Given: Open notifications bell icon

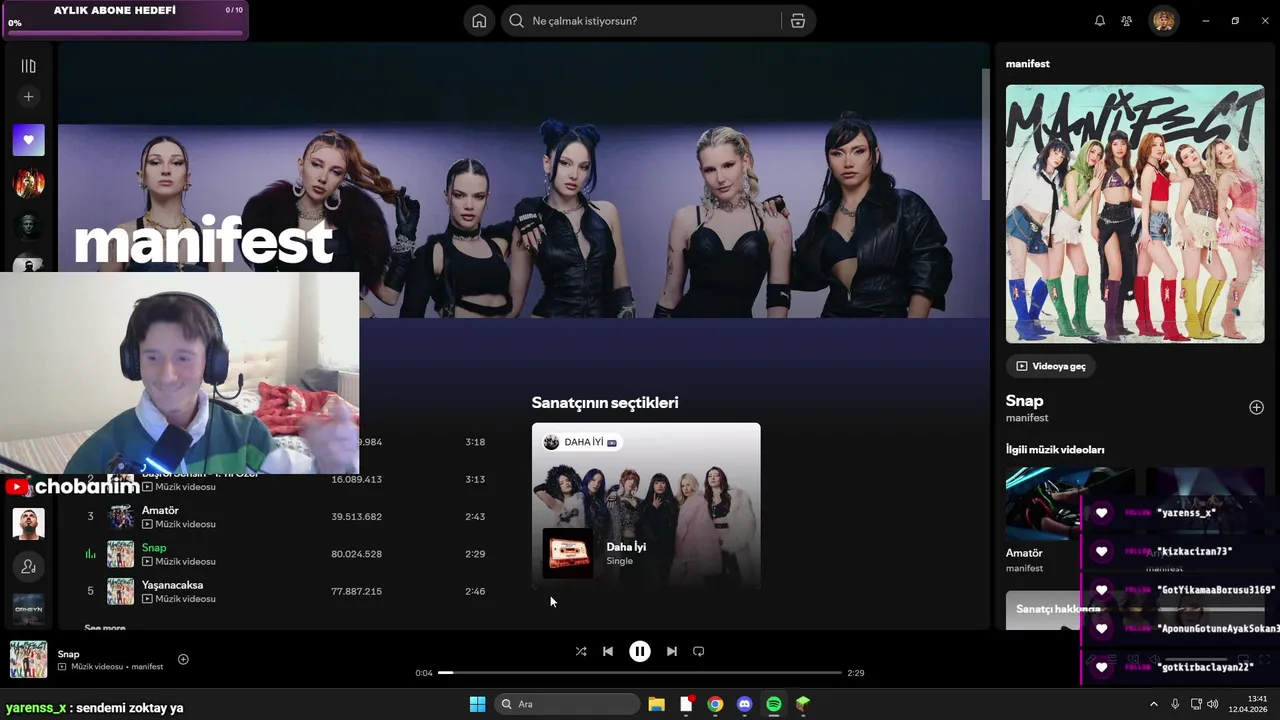Looking at the screenshot, I should point(1100,21).
